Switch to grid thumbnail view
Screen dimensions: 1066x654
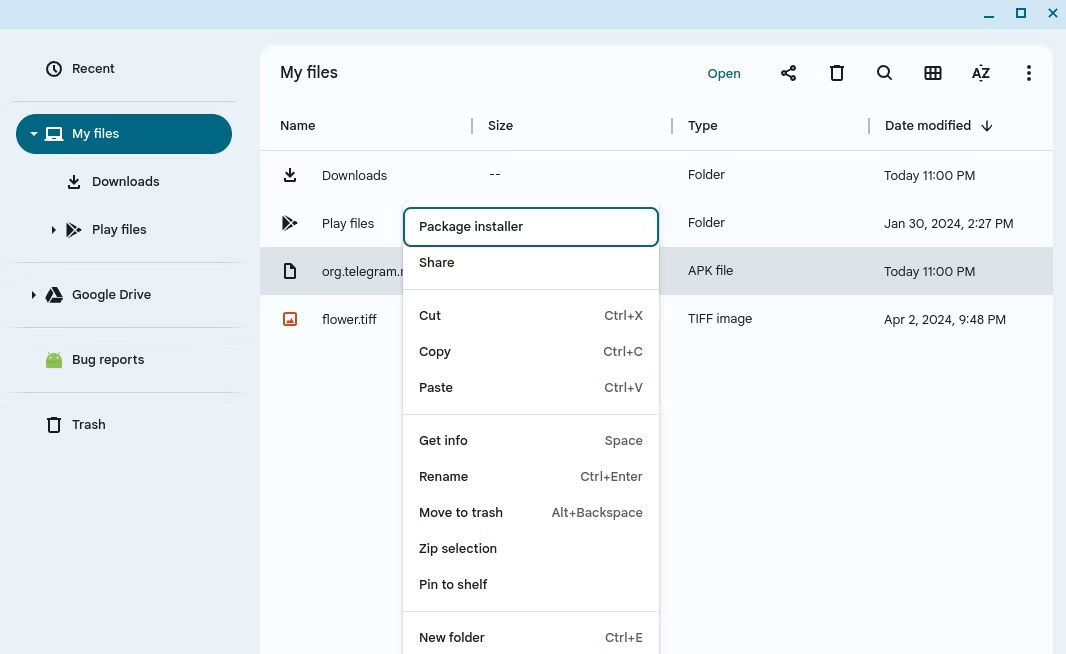pos(932,73)
